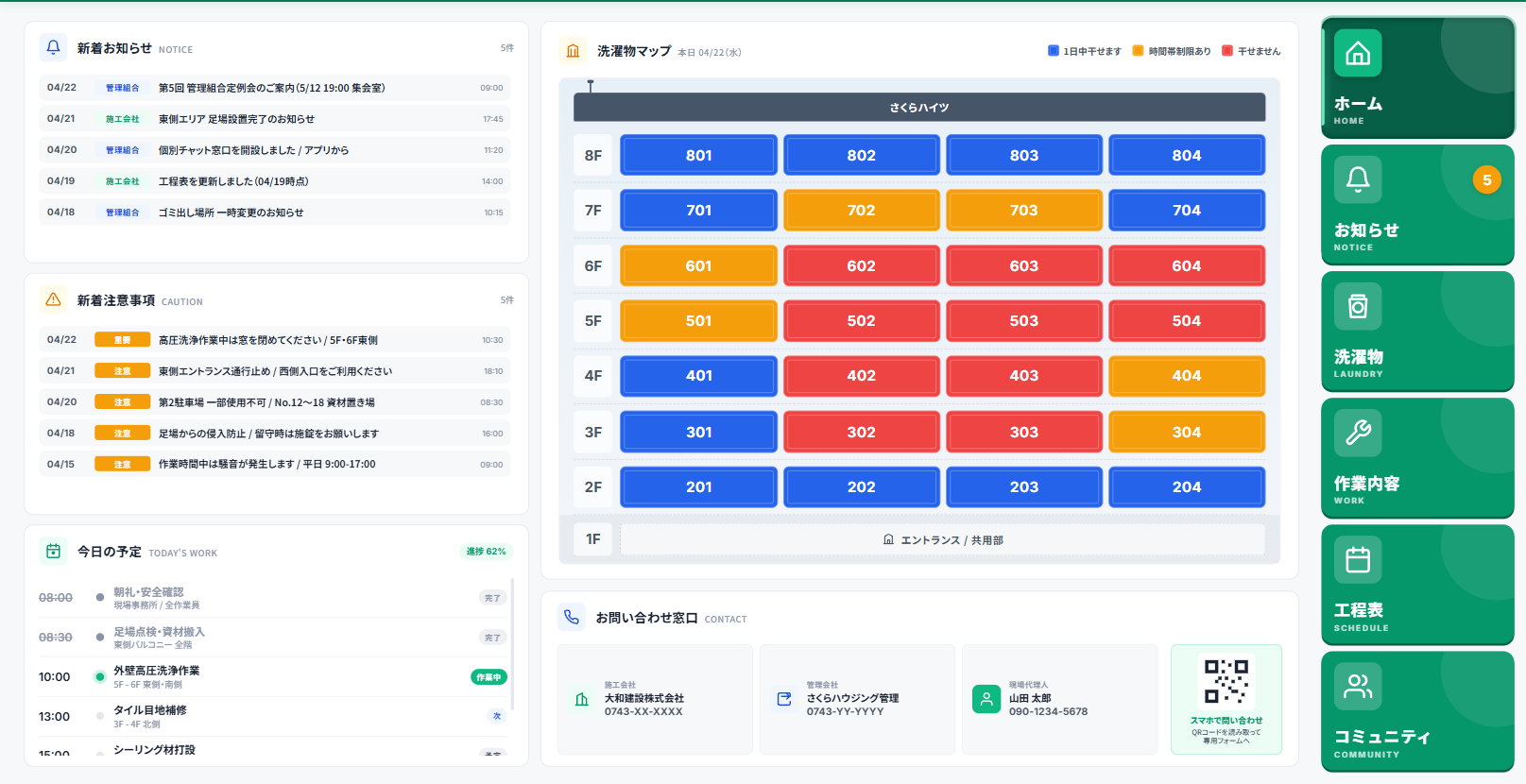Image resolution: width=1526 pixels, height=784 pixels.
Task: Click today's schedule list scrollbar
Action: 513,643
